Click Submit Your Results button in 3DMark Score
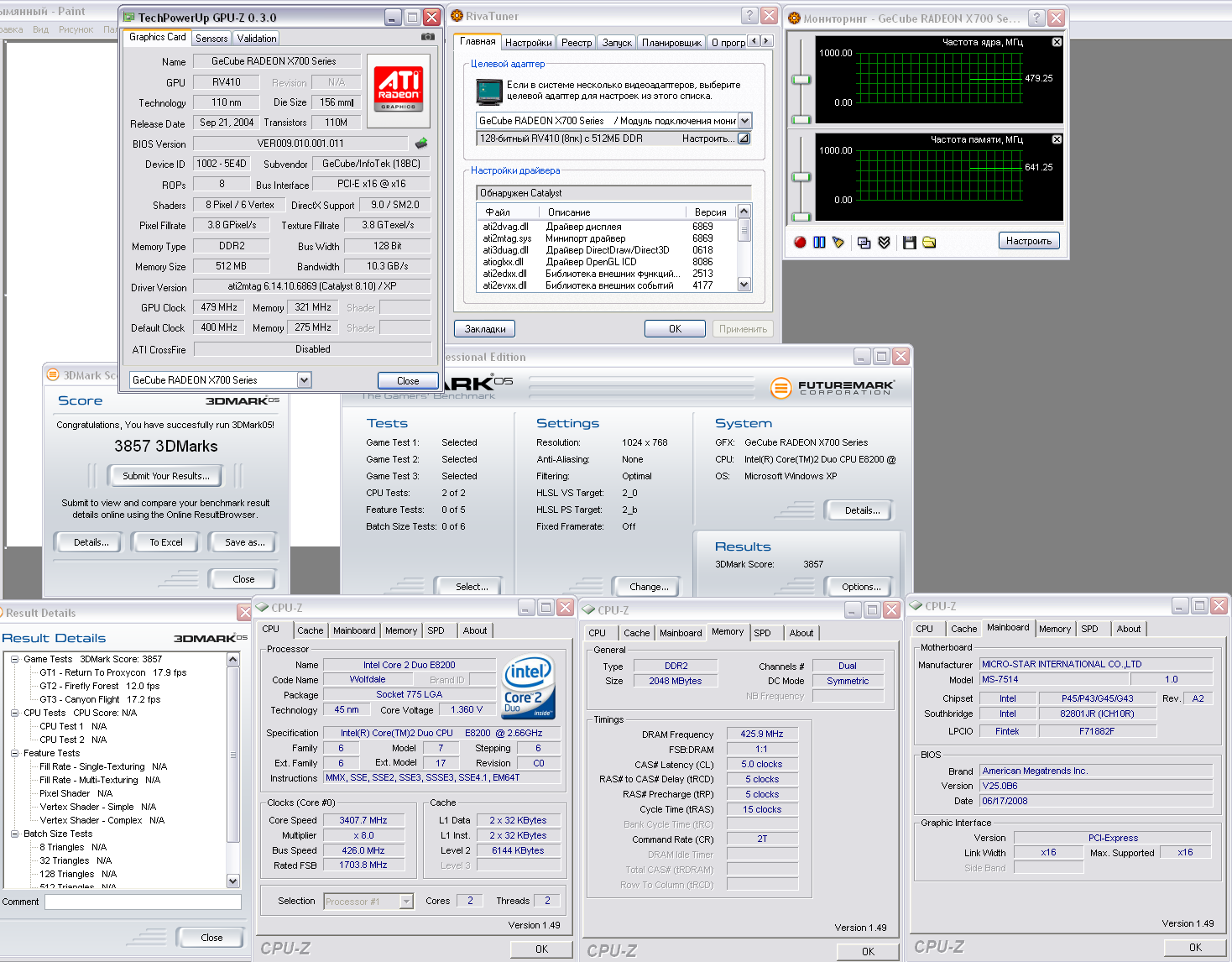 (166, 476)
